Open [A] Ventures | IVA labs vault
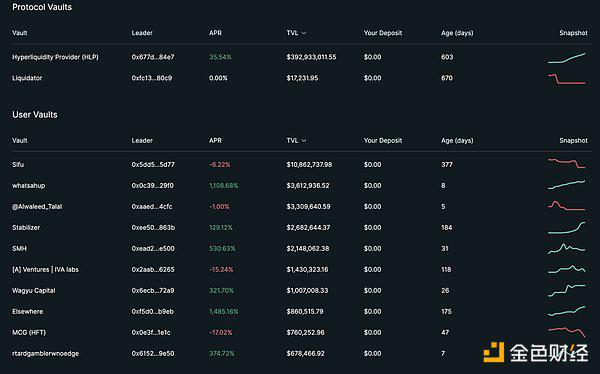The width and height of the screenshot is (600, 374). (x=46, y=269)
